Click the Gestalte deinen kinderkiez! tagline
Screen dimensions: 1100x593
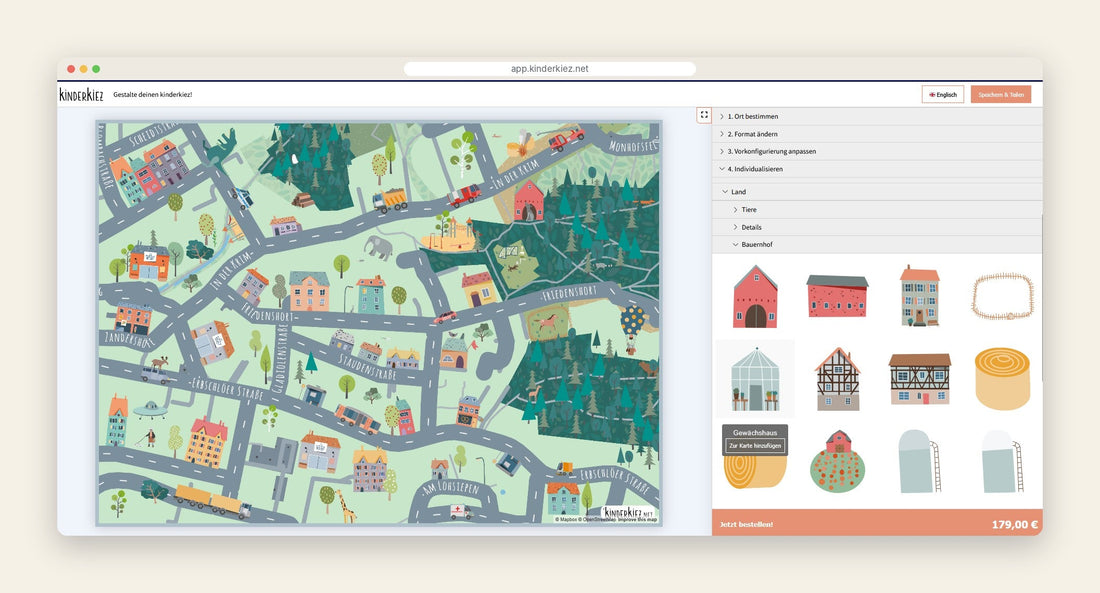coord(153,95)
